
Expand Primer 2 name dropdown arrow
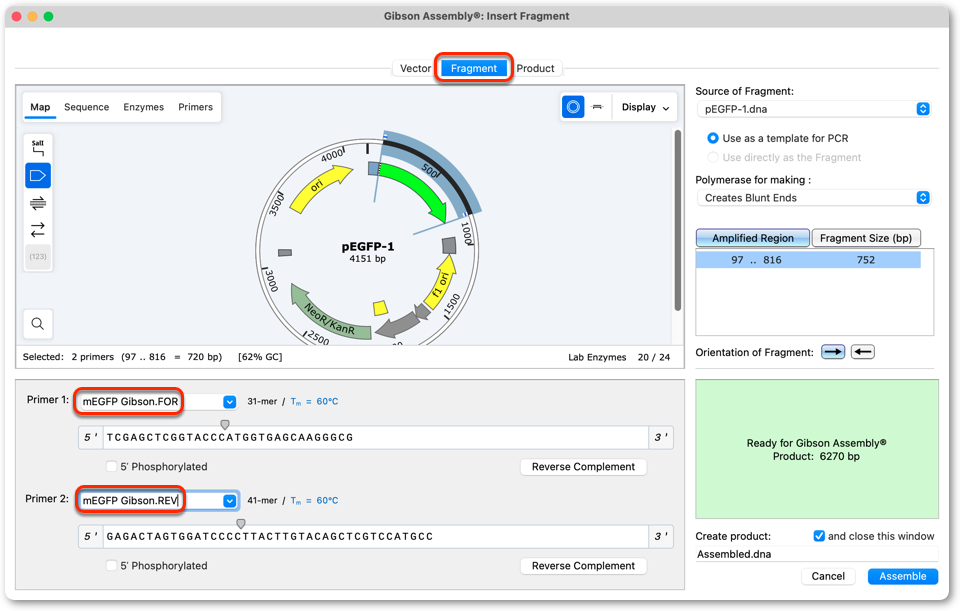click(x=230, y=501)
